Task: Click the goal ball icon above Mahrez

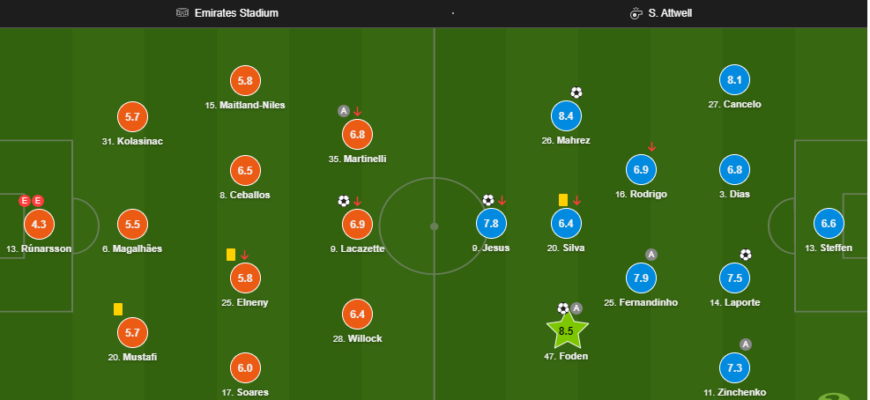Action: [x=576, y=93]
